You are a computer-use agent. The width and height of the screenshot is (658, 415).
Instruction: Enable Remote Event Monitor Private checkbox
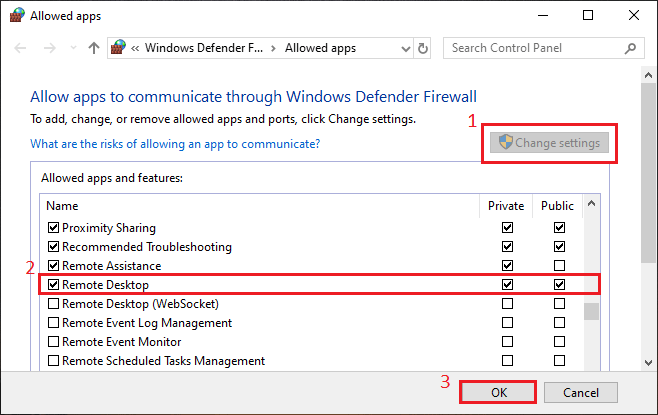click(x=507, y=342)
